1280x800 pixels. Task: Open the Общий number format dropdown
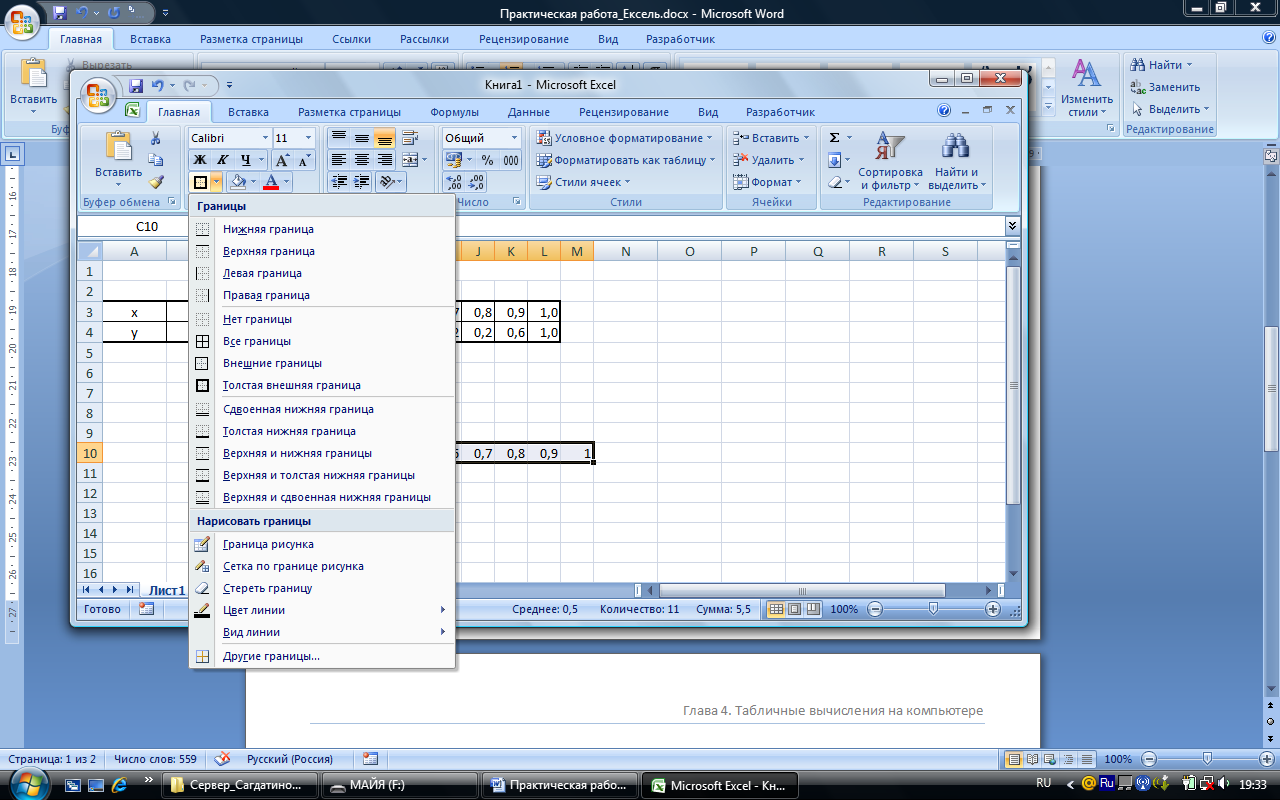click(515, 138)
